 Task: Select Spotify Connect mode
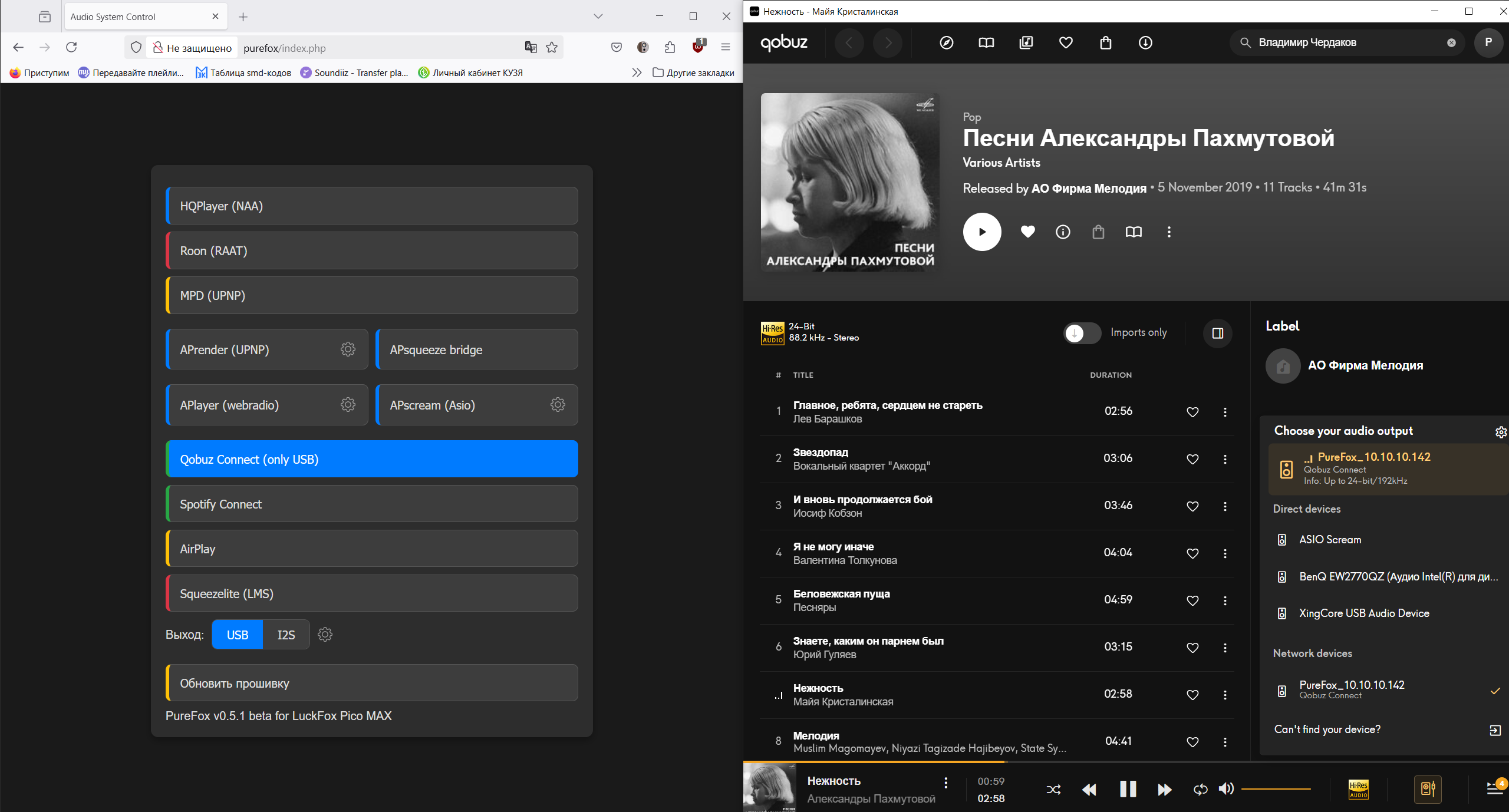coord(372,504)
